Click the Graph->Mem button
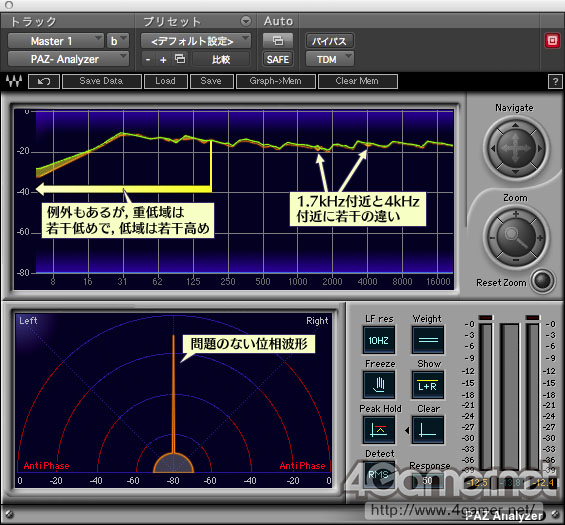Screen dimensions: 565x525 [x=276, y=81]
